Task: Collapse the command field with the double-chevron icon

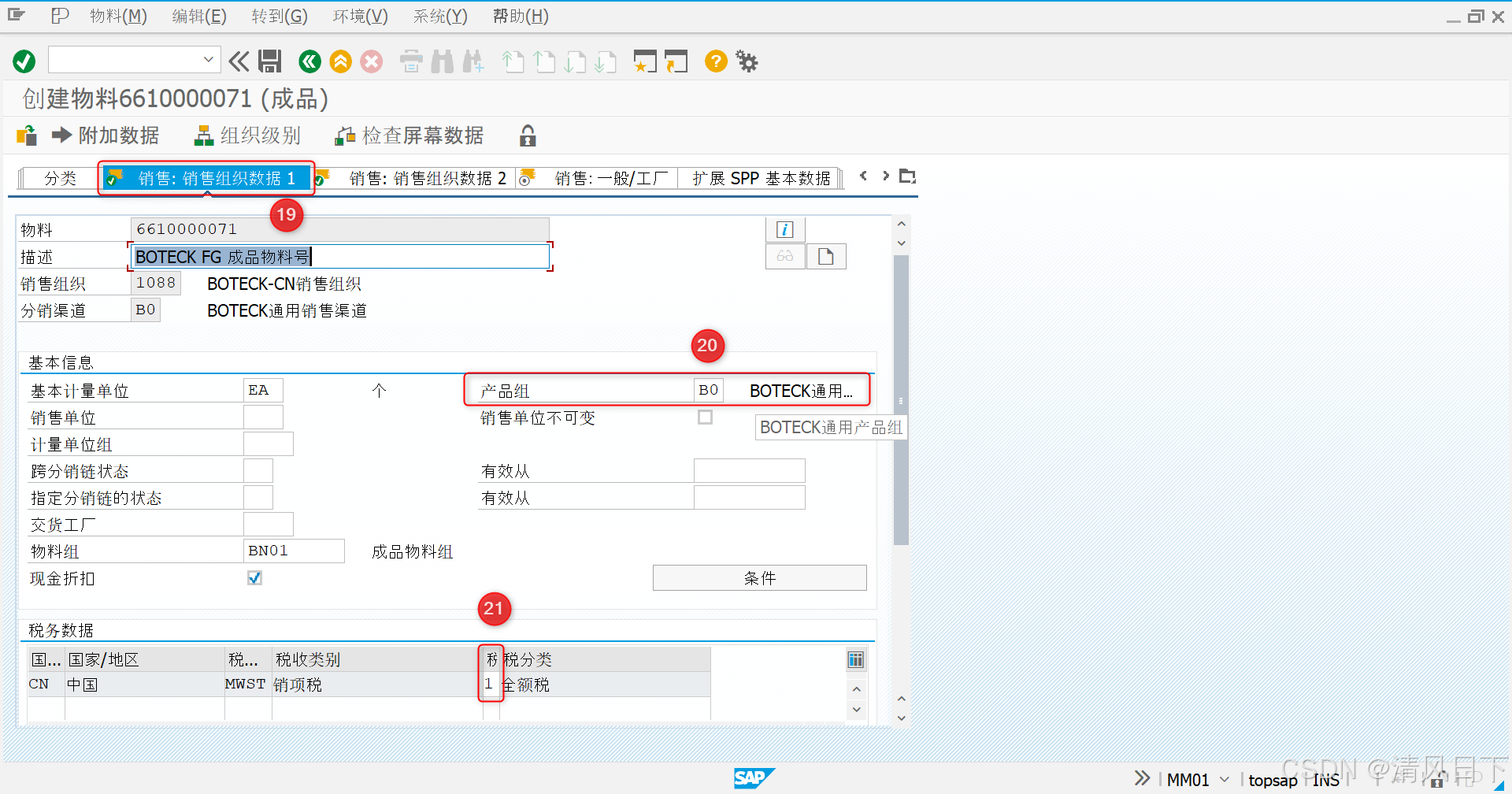Action: point(239,61)
